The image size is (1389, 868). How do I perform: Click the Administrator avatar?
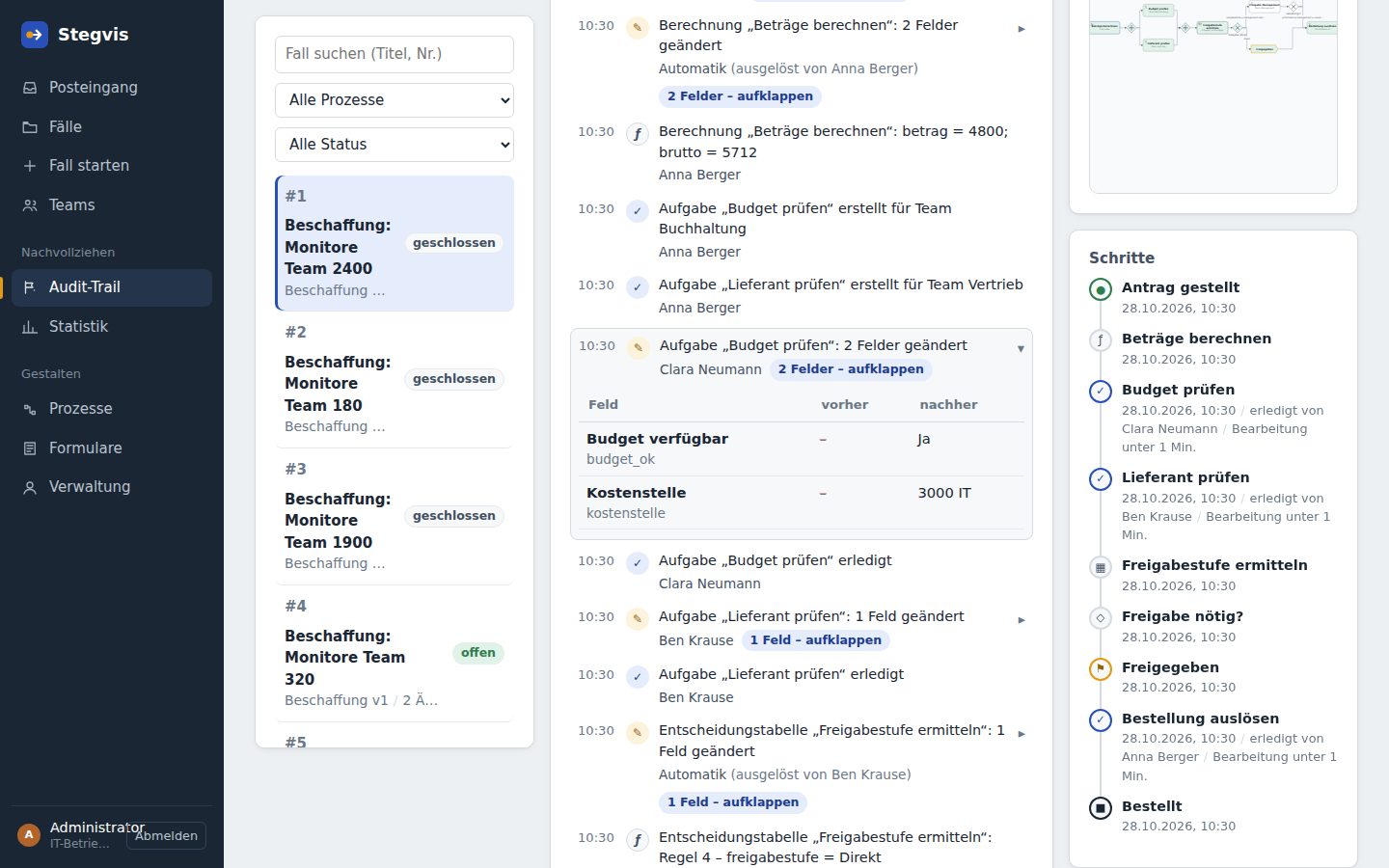[x=29, y=835]
